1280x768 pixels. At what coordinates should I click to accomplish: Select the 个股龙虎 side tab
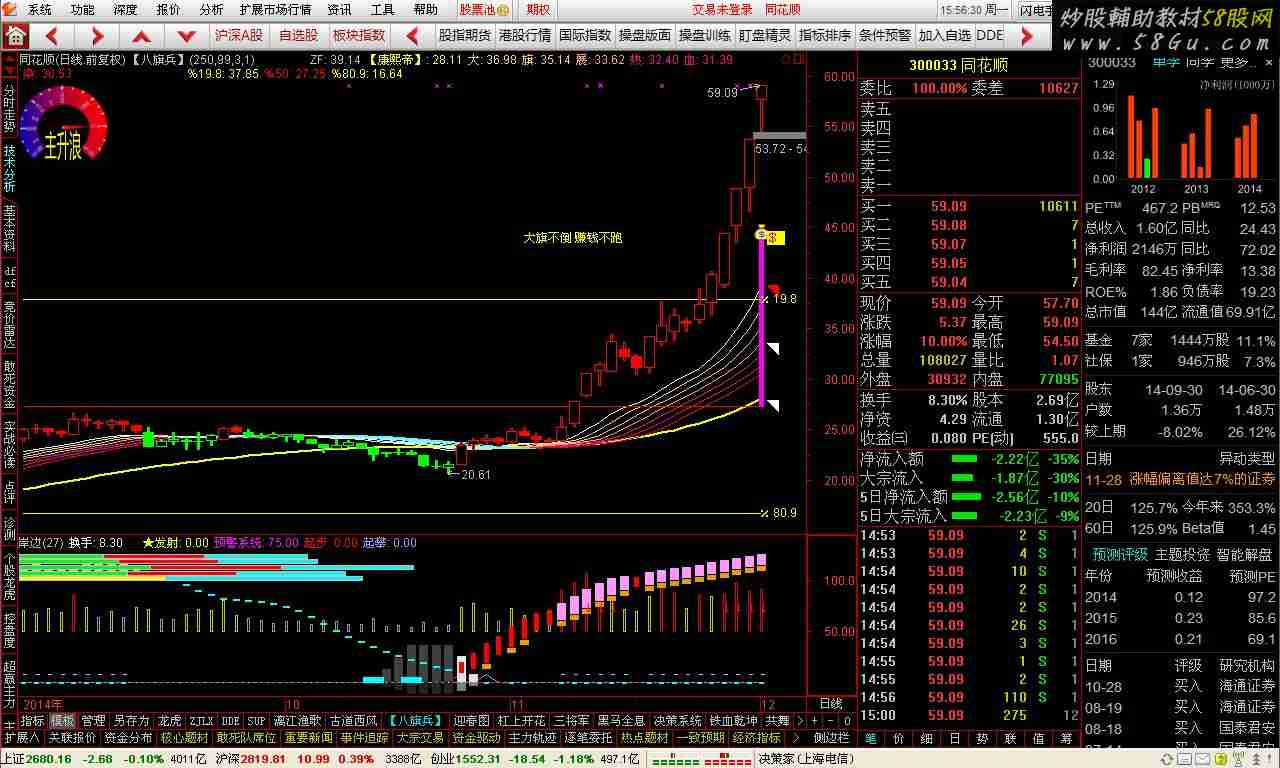(9, 574)
